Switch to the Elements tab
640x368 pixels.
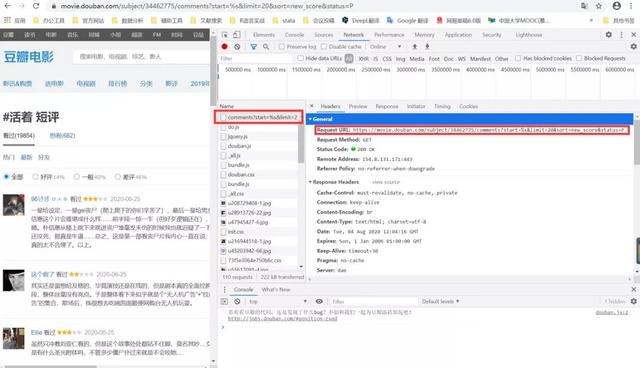[x=264, y=35]
